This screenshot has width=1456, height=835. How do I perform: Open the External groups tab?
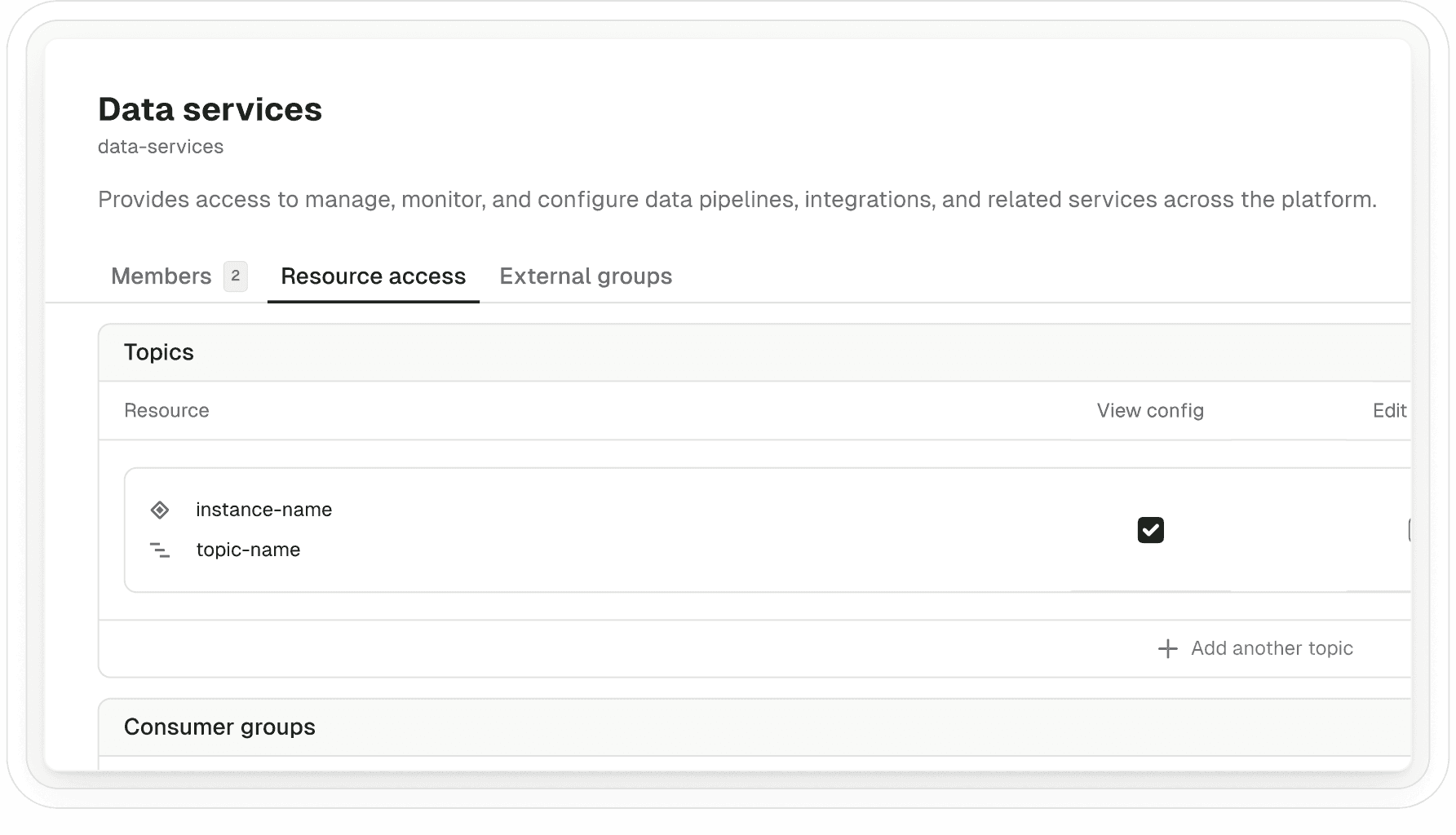pos(585,276)
